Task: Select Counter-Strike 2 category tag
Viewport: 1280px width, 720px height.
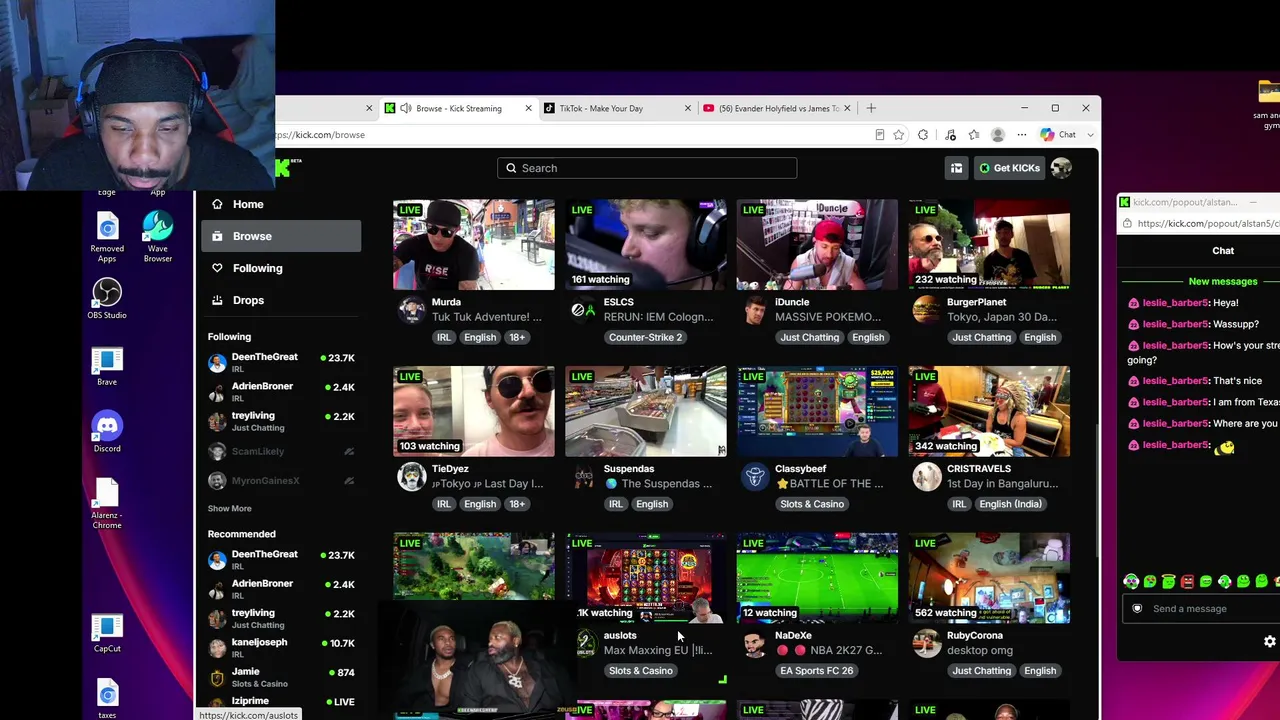Action: coord(645,338)
